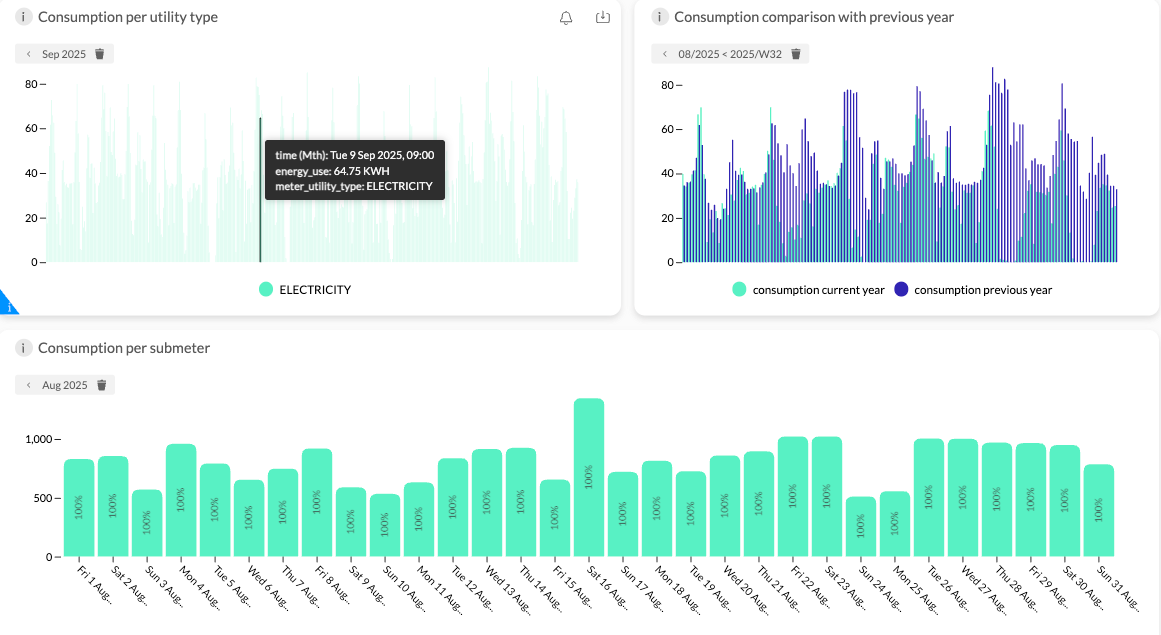Go back using chevron beside Sep 2025
1161x635 pixels.
pos(29,54)
